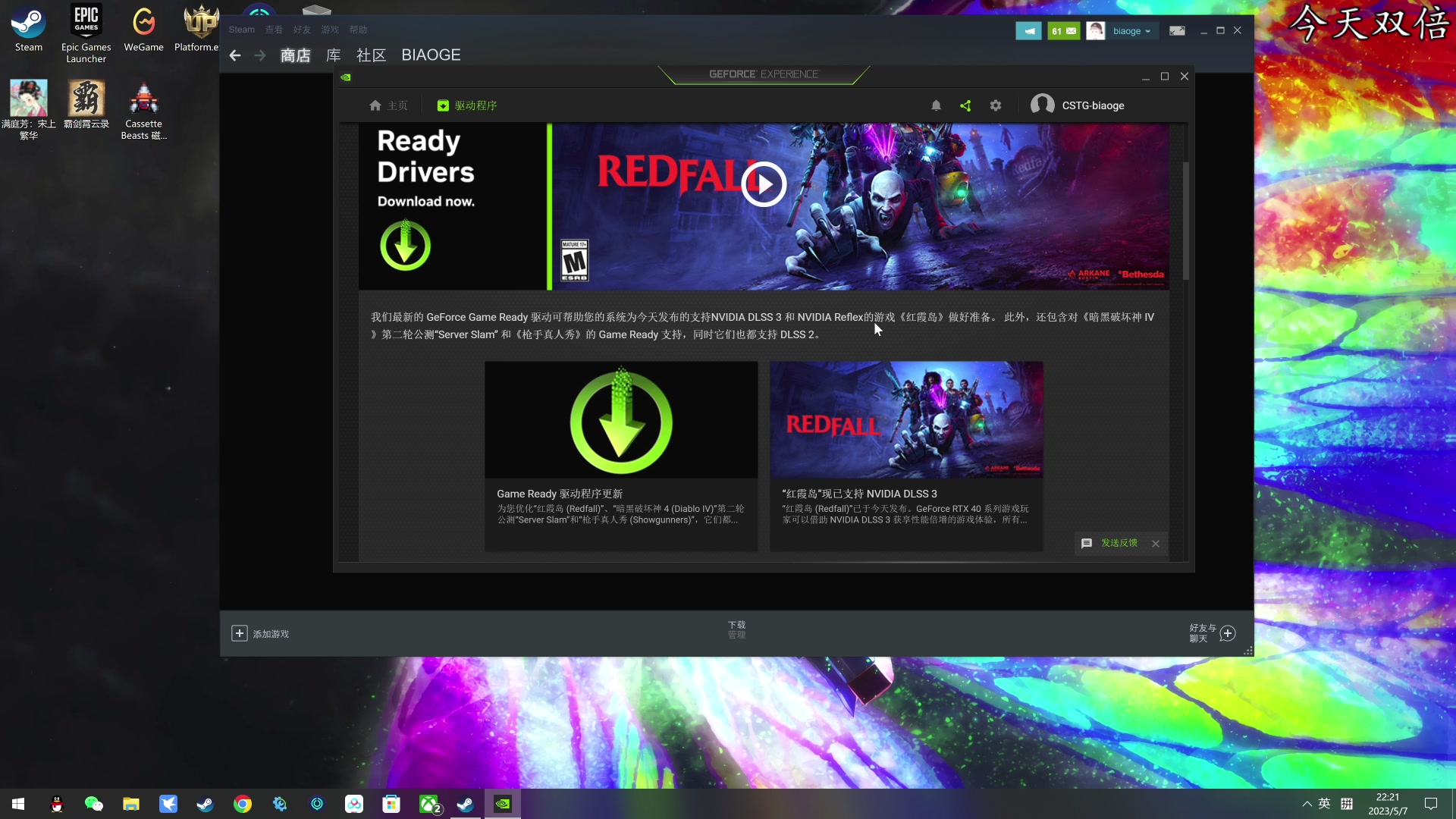Open the 查看 menu in Steam
Image resolution: width=1456 pixels, height=819 pixels.
coord(274,30)
